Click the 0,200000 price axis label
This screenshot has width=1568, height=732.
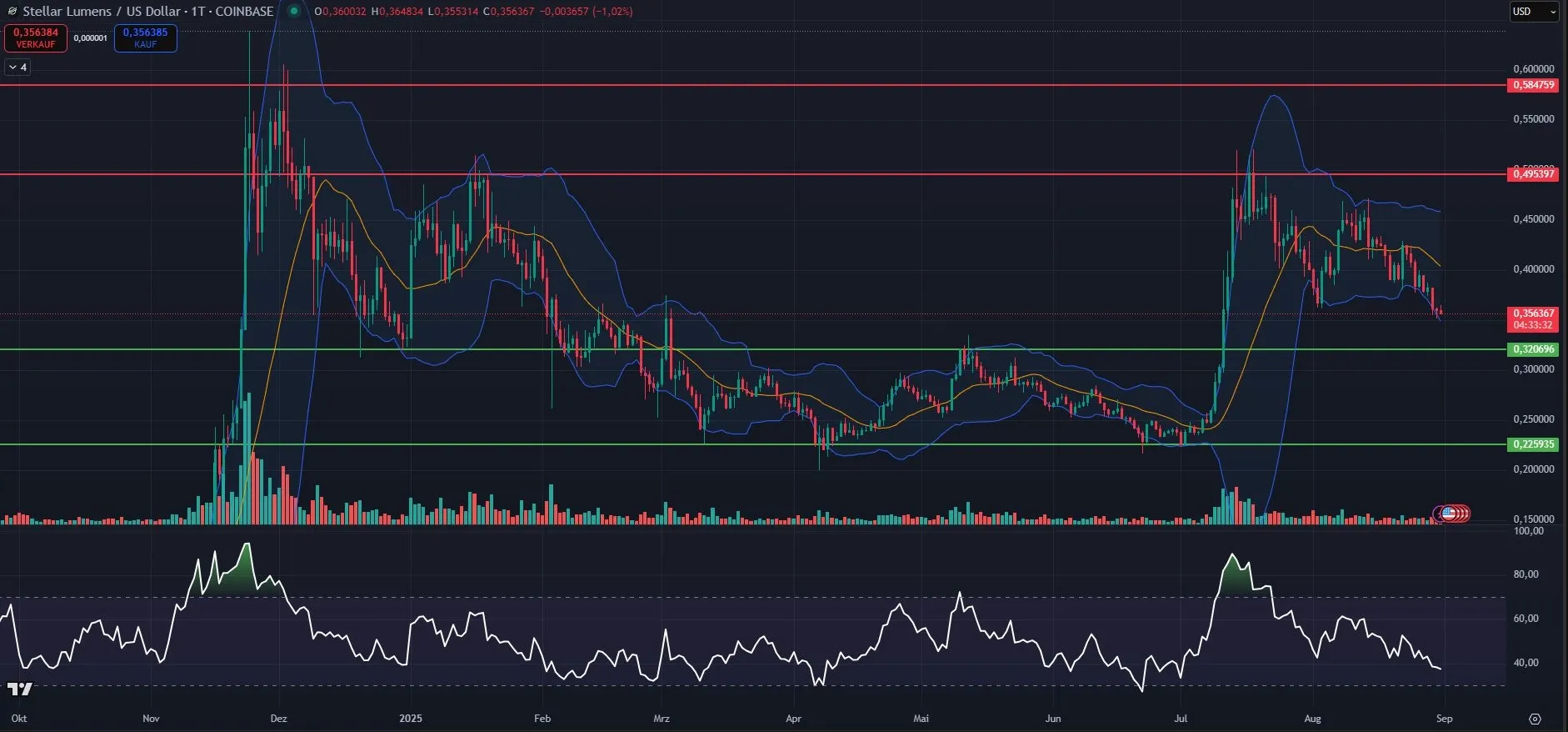pos(1533,469)
